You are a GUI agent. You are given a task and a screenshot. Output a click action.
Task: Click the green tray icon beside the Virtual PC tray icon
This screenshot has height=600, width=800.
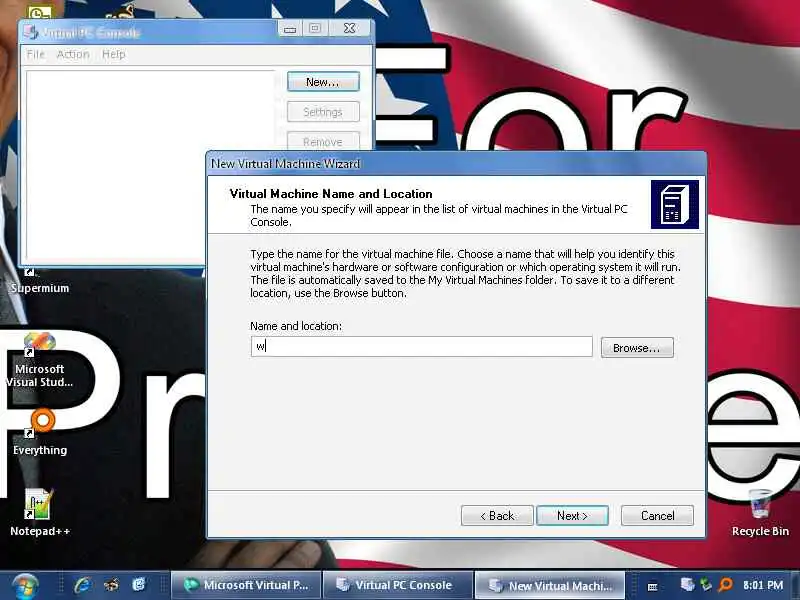tap(706, 585)
